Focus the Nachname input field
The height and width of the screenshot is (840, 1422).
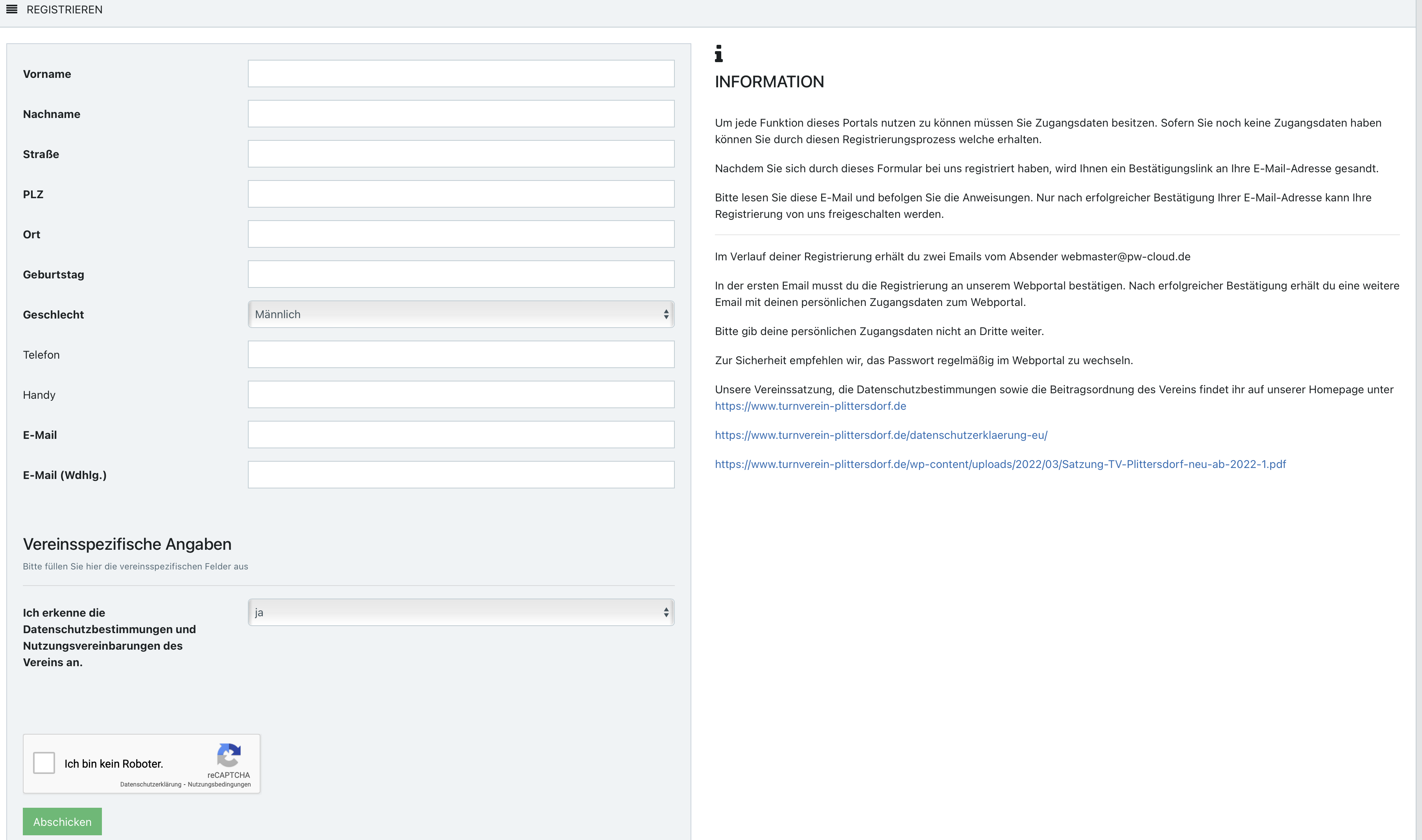click(x=461, y=114)
